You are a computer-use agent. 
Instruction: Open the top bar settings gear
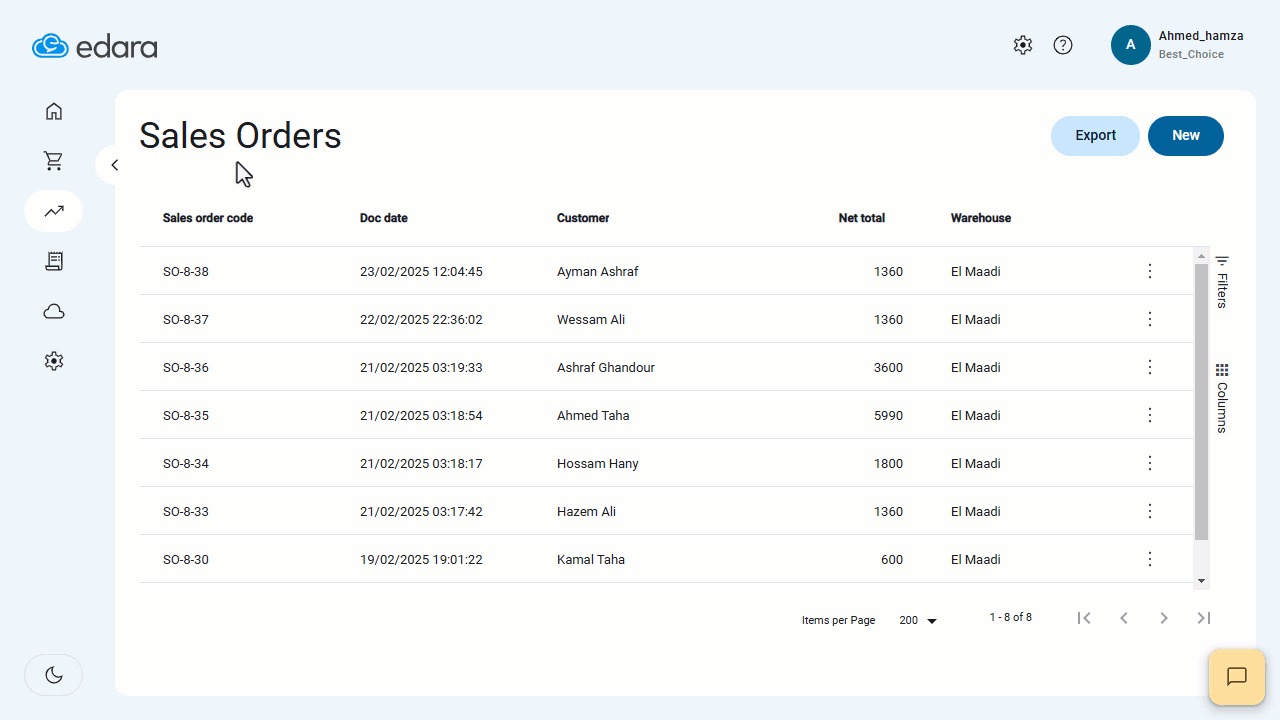coord(1022,45)
